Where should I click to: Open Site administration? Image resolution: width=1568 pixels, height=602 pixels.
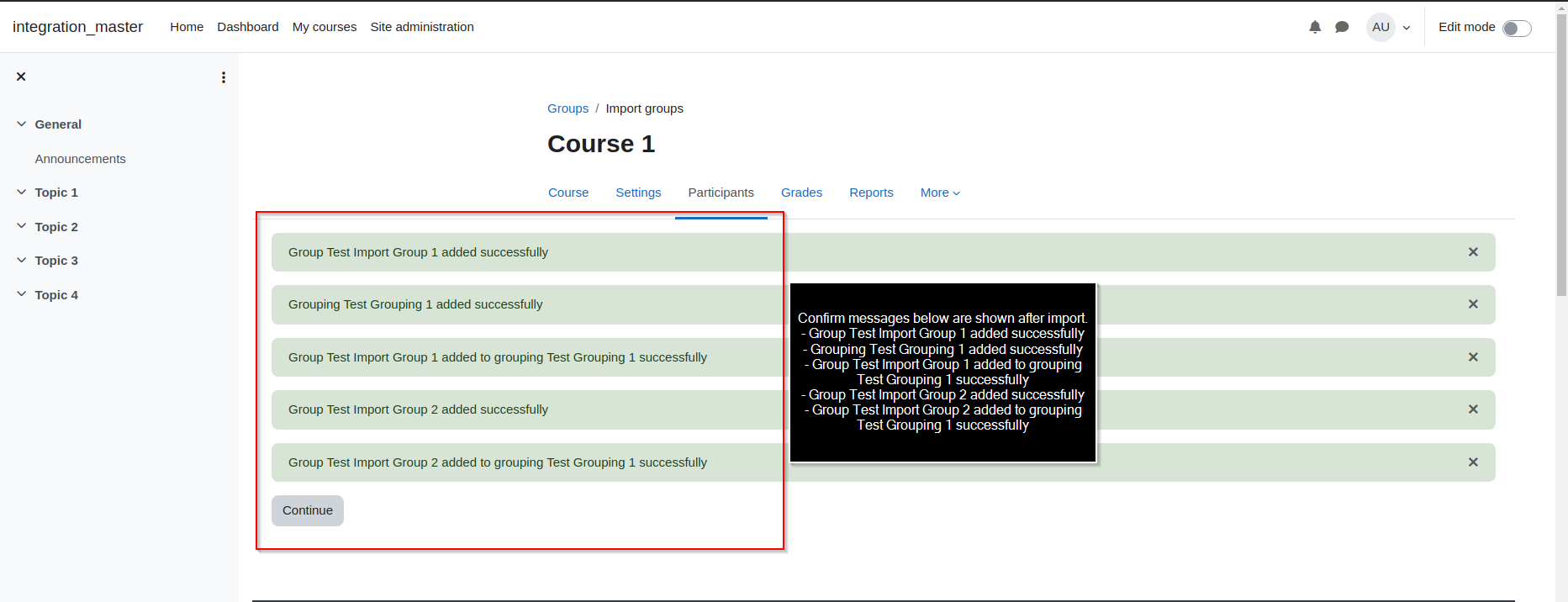tap(422, 27)
